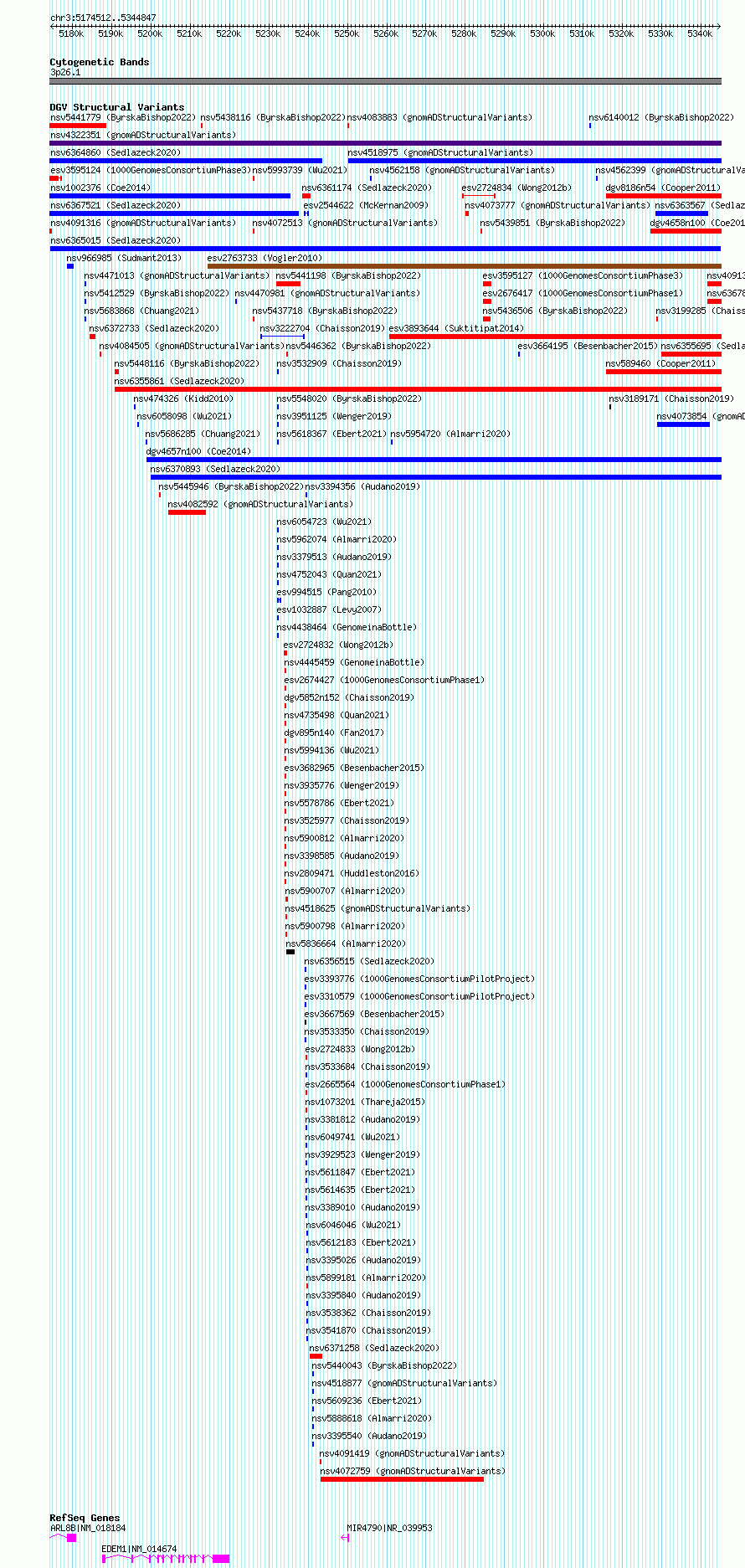Click the dgv8186n54 (Cooper2011) label
Viewport: 745px width, 1568px height.
pos(663,188)
